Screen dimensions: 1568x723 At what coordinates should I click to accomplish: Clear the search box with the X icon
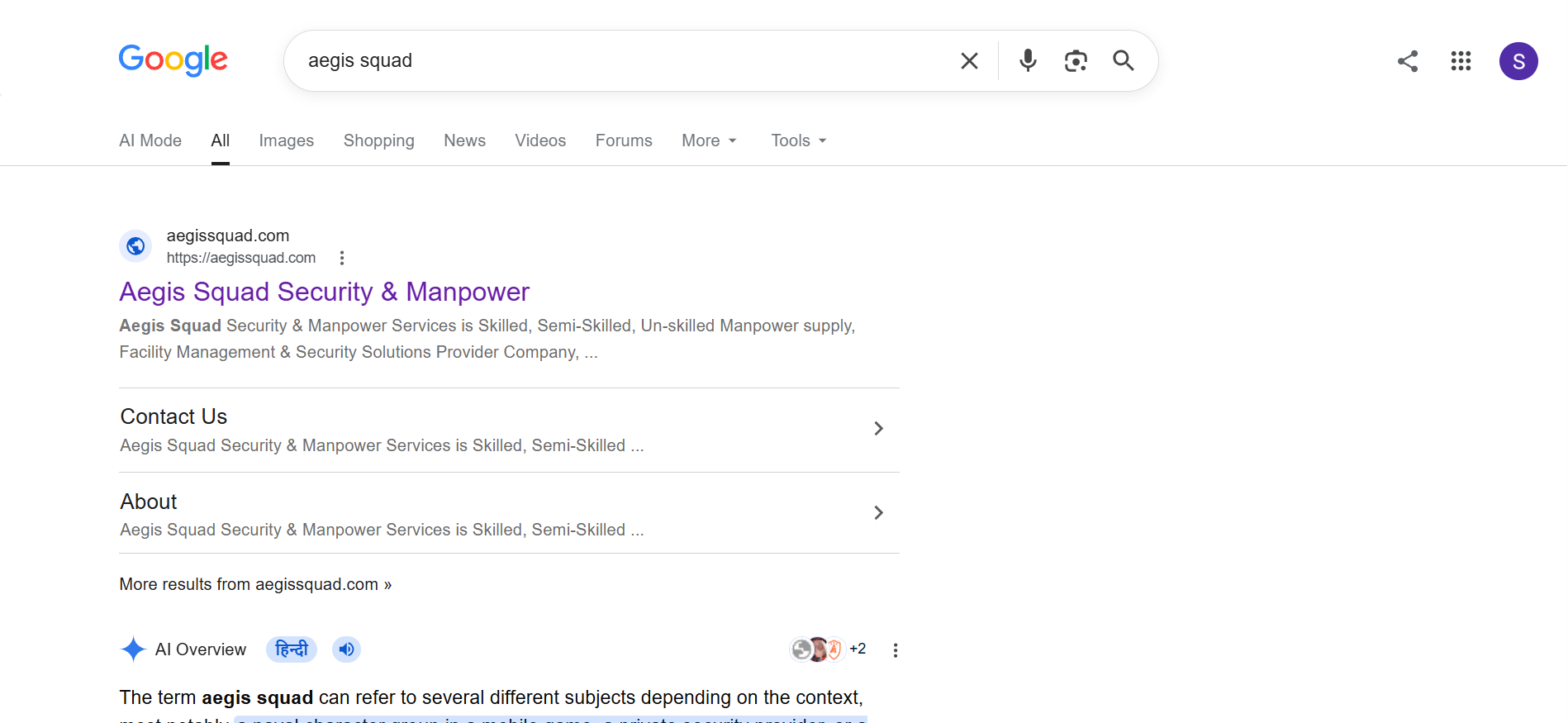969,60
